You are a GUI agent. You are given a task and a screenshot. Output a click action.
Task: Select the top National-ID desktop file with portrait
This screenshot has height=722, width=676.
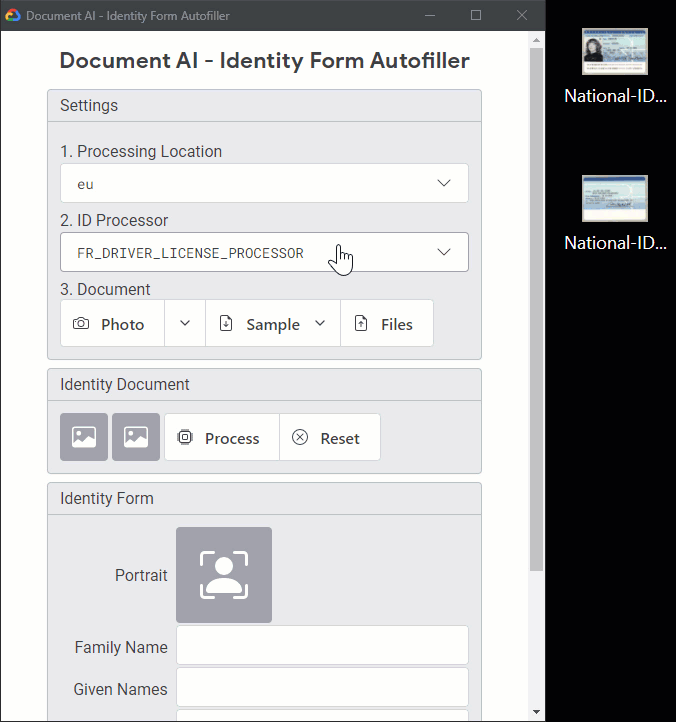pos(615,67)
